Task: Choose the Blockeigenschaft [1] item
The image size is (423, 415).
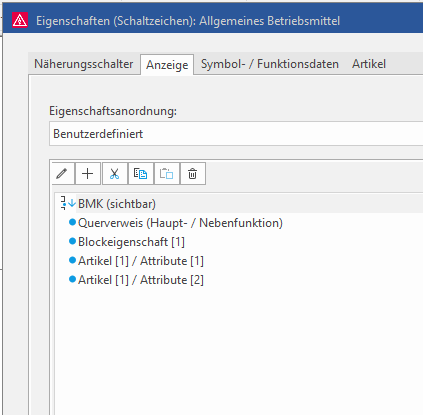Action: pyautogui.click(x=131, y=242)
